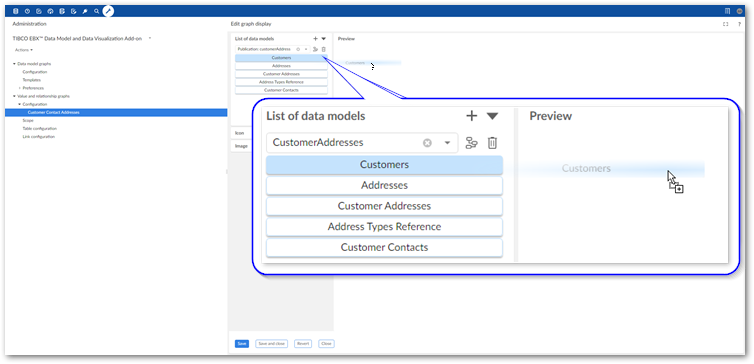Open the Link configuration tree item

click(x=38, y=137)
